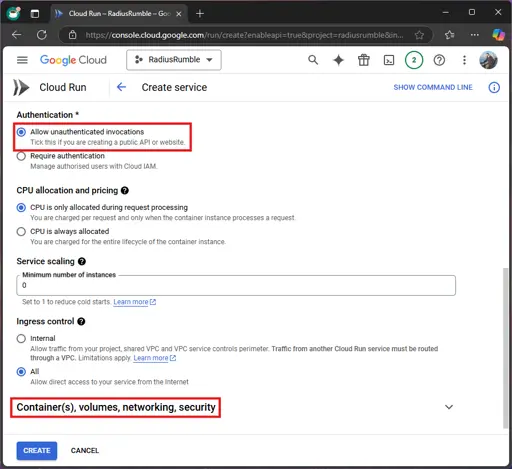Open the info panel circle icon
The height and width of the screenshot is (469, 512).
point(494,87)
